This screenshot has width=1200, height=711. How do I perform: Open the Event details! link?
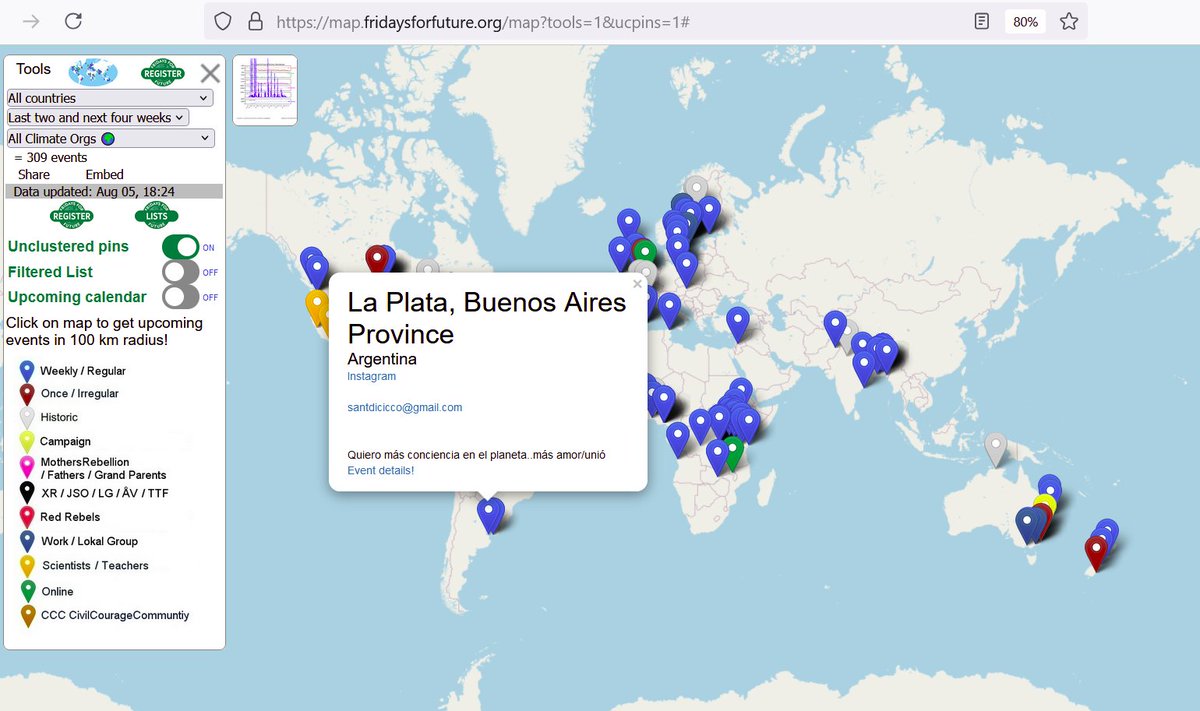(381, 470)
